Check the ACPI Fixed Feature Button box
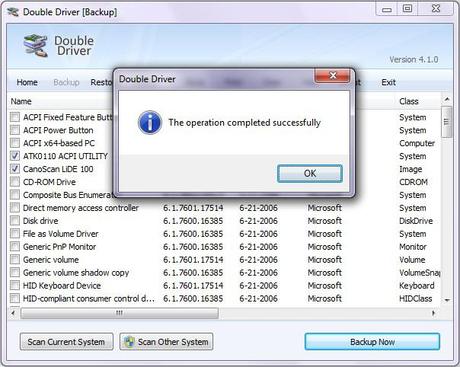This screenshot has width=460, height=367. coord(15,117)
